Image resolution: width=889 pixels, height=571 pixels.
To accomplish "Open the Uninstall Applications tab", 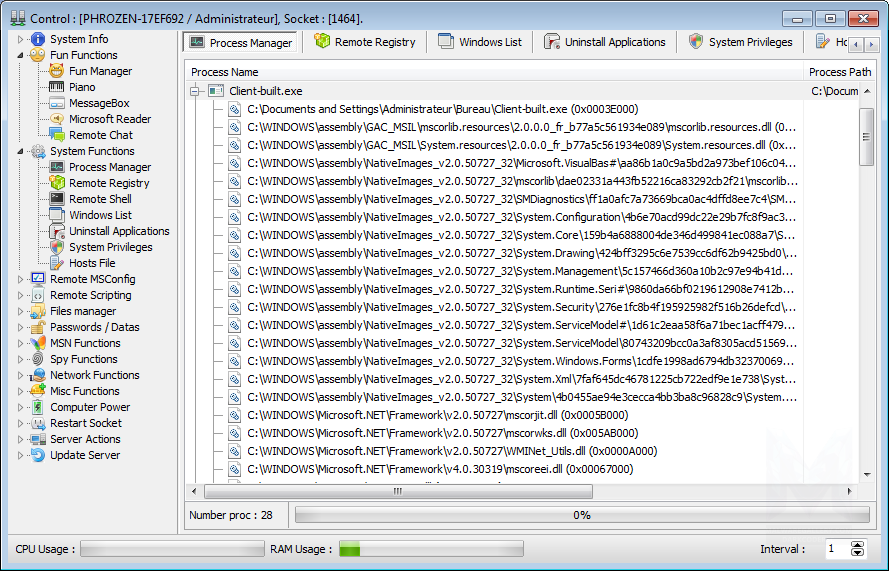I will pyautogui.click(x=605, y=42).
